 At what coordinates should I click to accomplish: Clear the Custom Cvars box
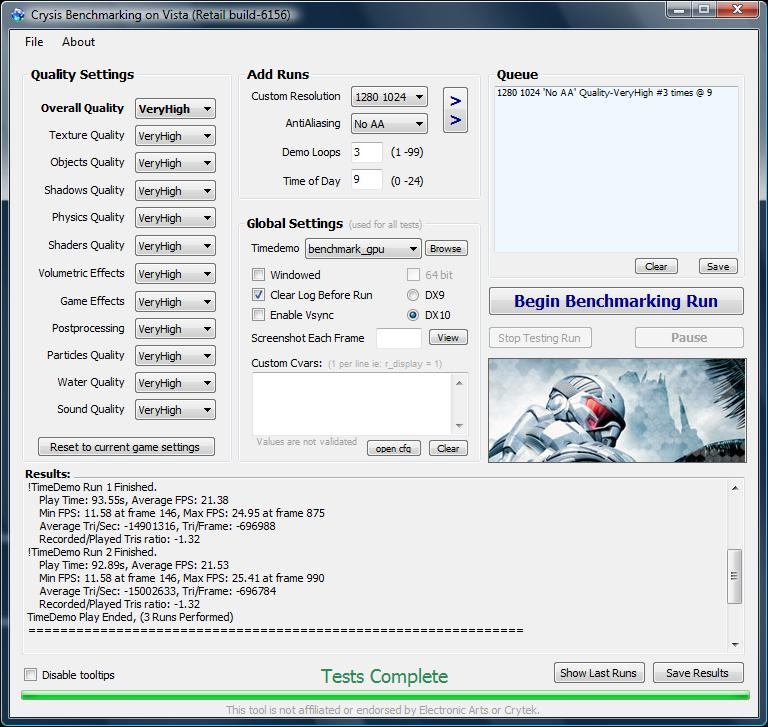point(448,448)
